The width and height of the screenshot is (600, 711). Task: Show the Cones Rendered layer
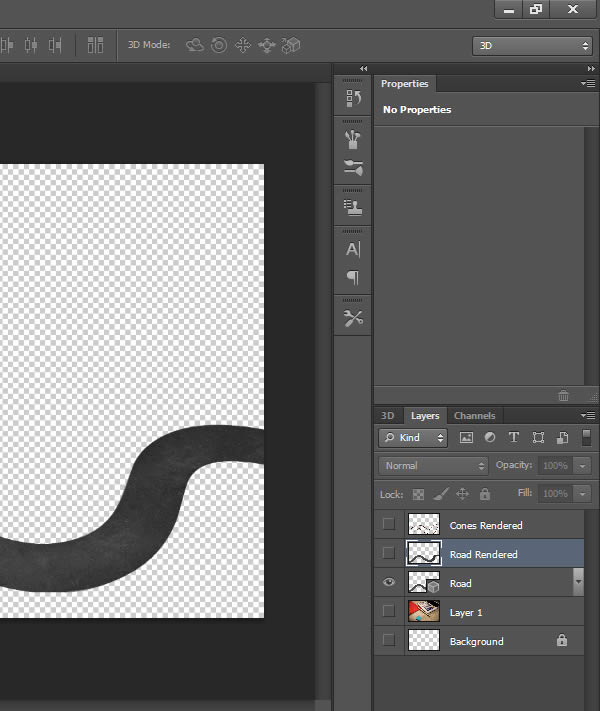(389, 524)
